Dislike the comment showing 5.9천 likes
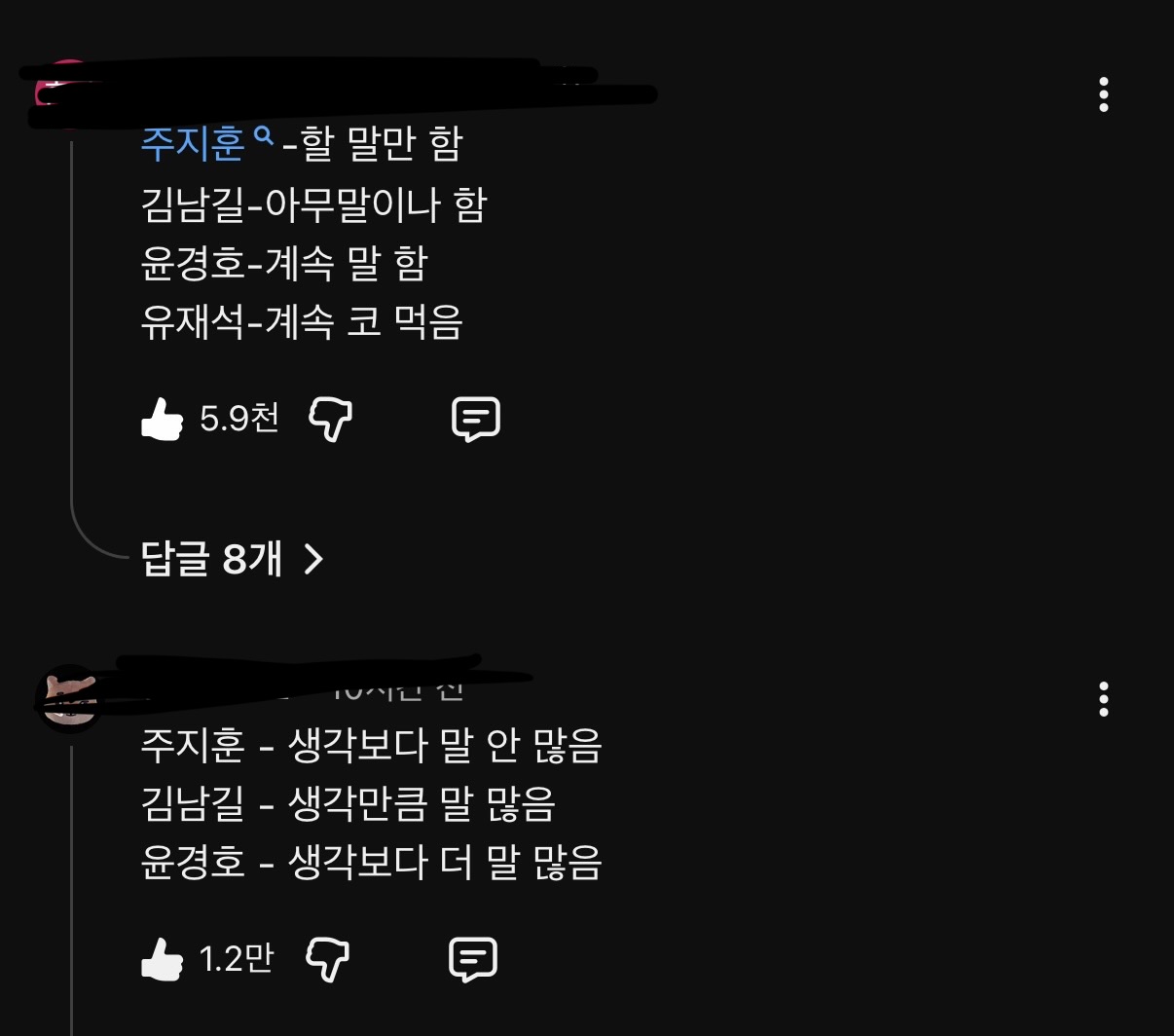The height and width of the screenshot is (1036, 1174). [330, 420]
